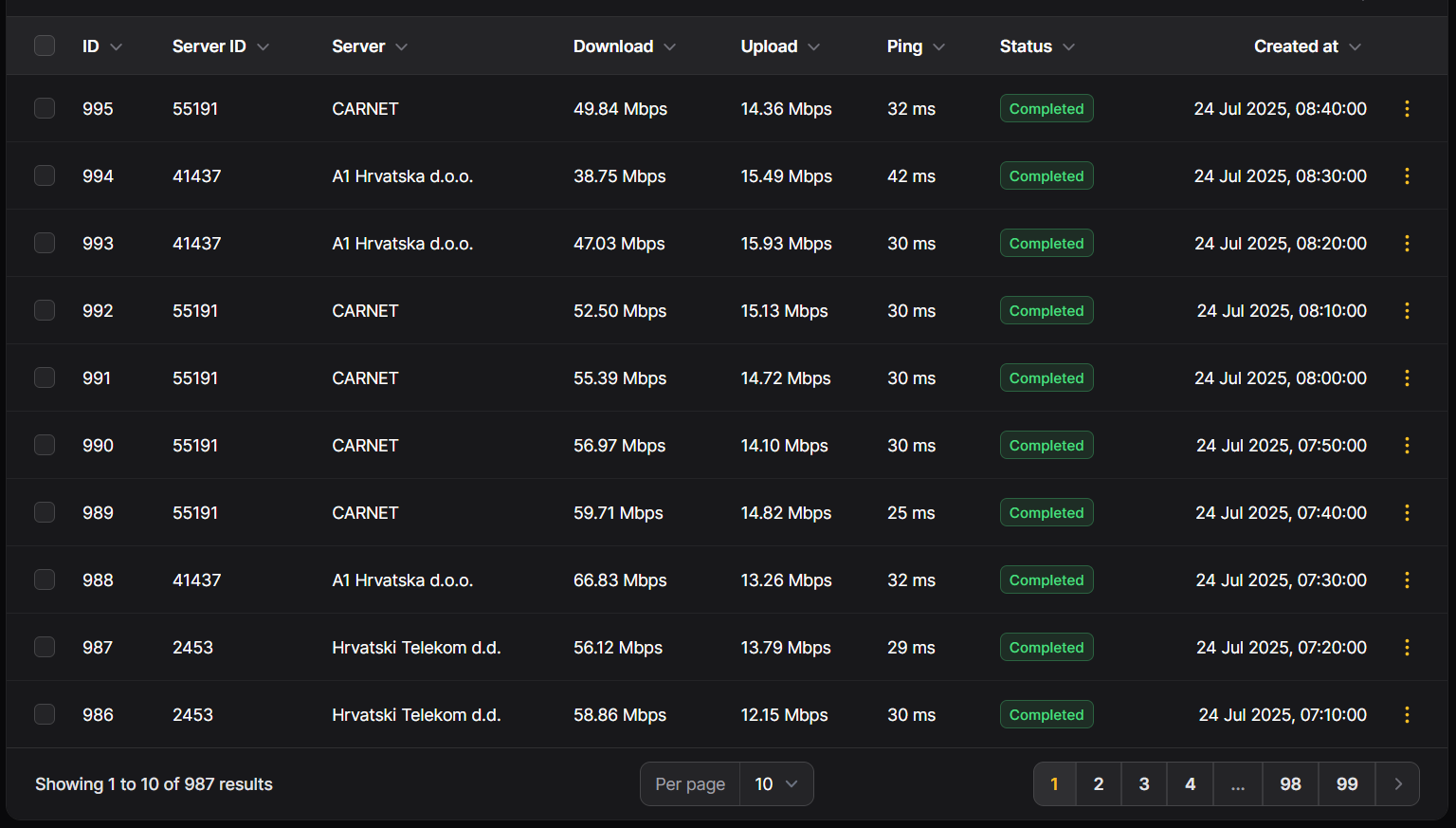Select the checkbox for row 988
Screen dimensions: 1456x828
45,580
